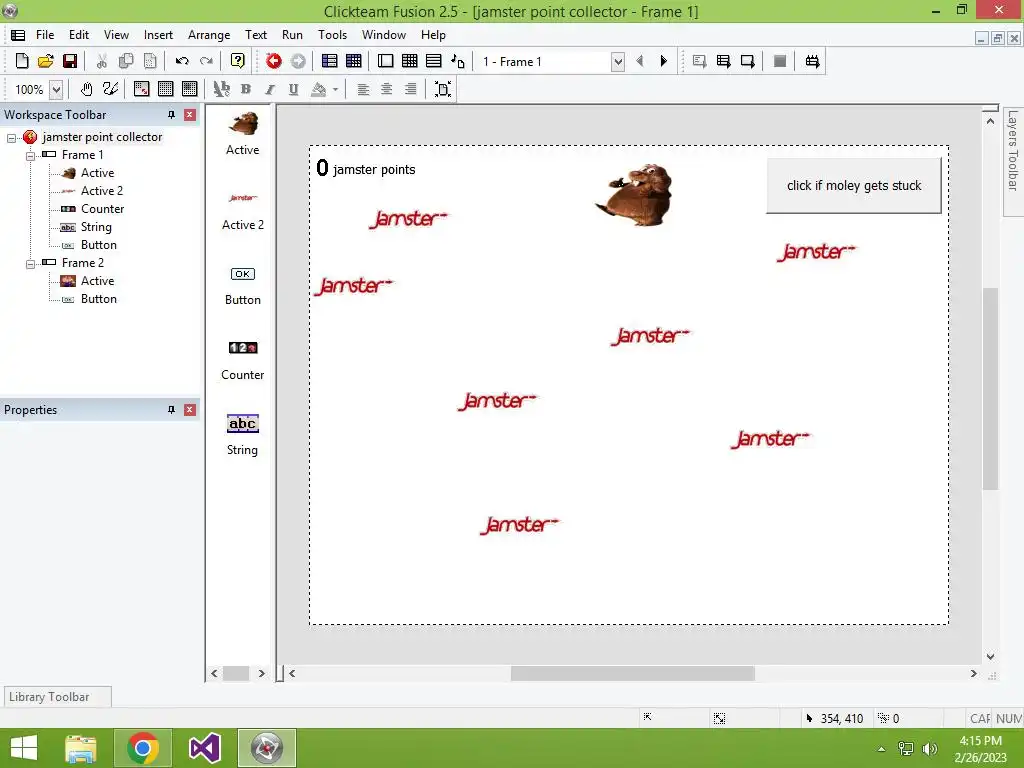The image size is (1024, 768).
Task: Click the 'jamster points' string in frame
Action: 374,170
